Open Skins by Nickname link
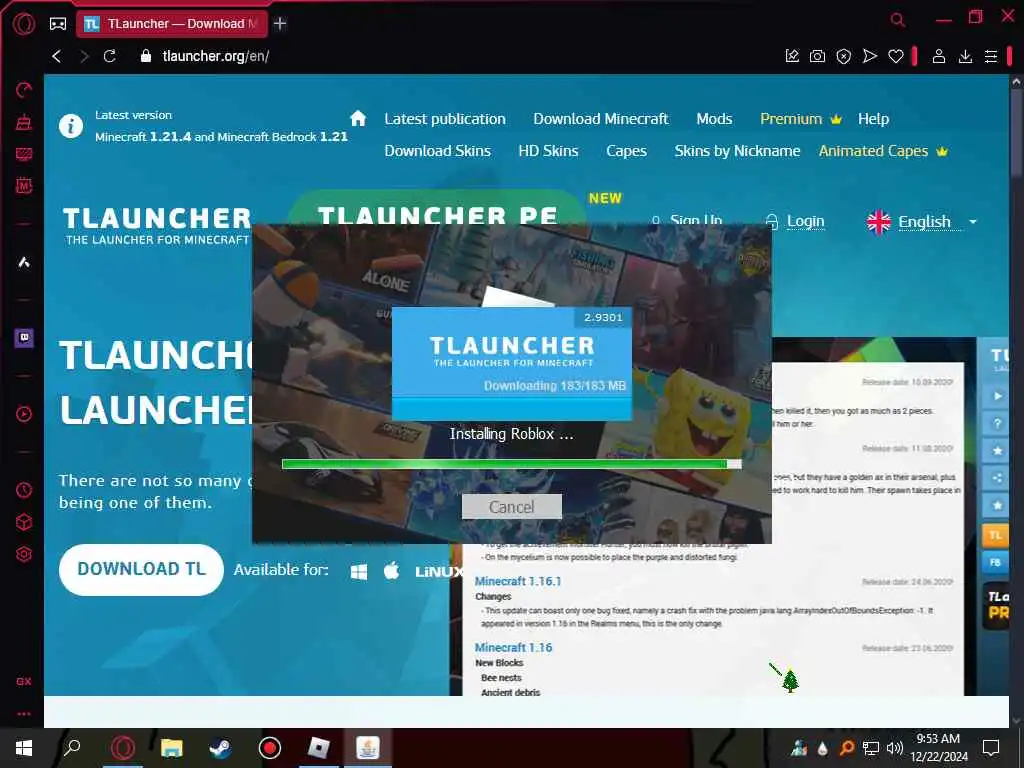The width and height of the screenshot is (1024, 768). click(x=737, y=151)
